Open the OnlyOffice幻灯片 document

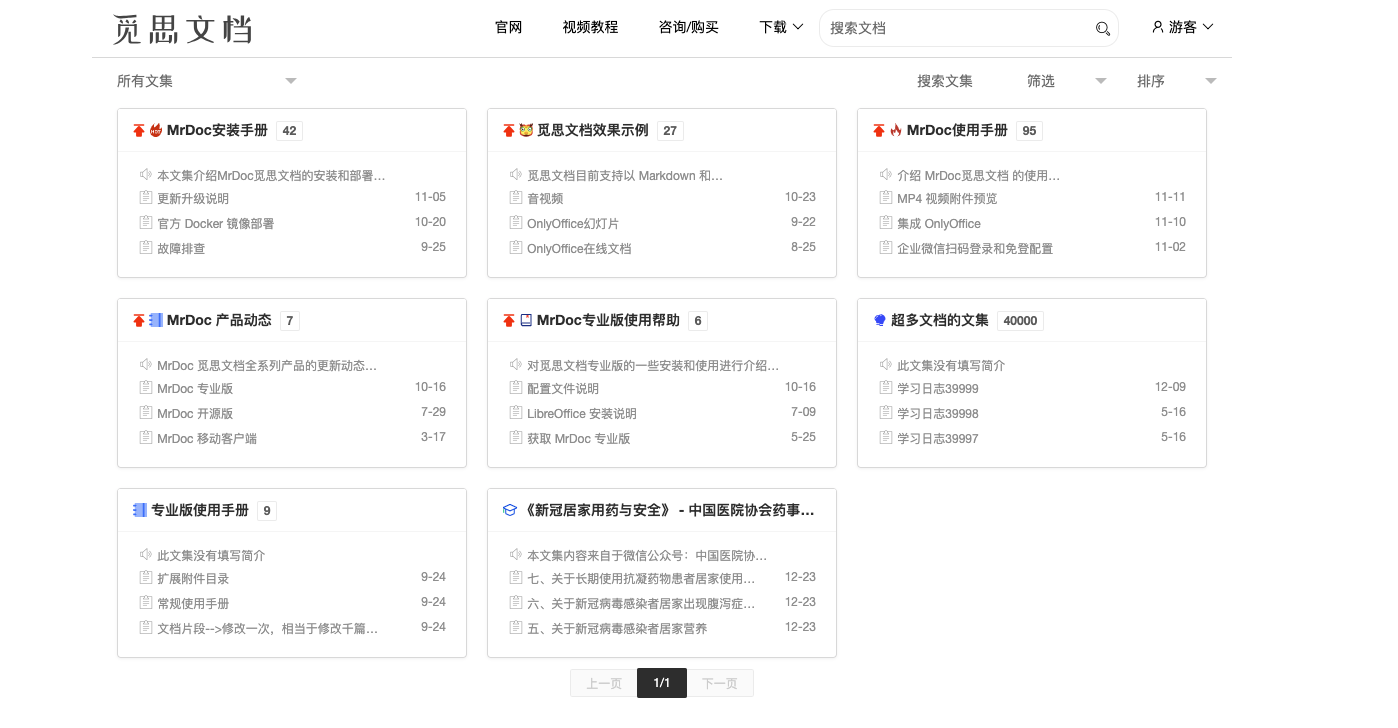coord(573,223)
